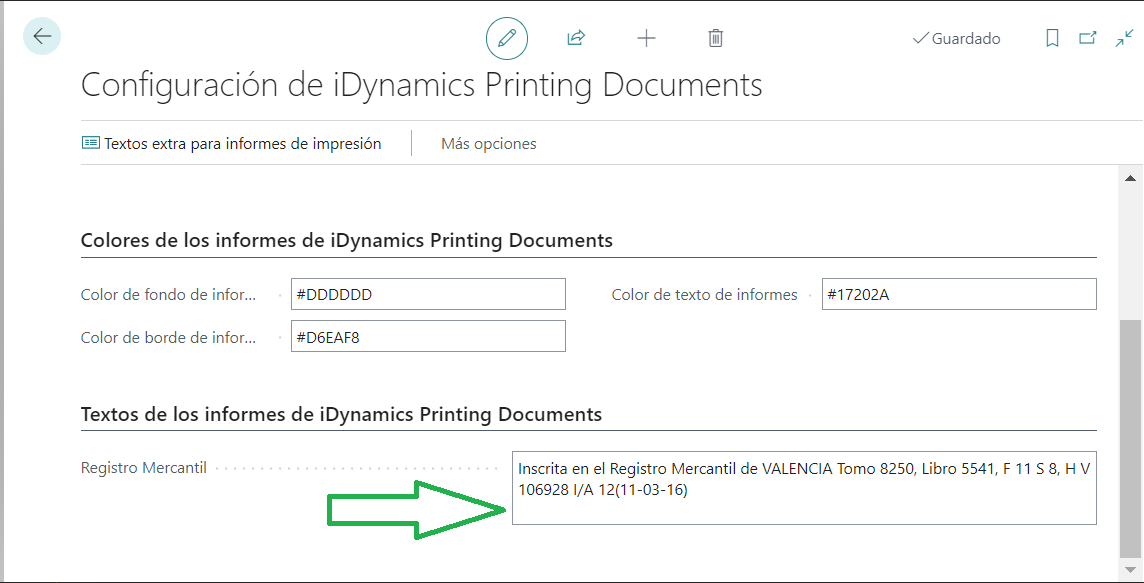Delete record using trash icon
The height and width of the screenshot is (583, 1144).
pos(716,38)
